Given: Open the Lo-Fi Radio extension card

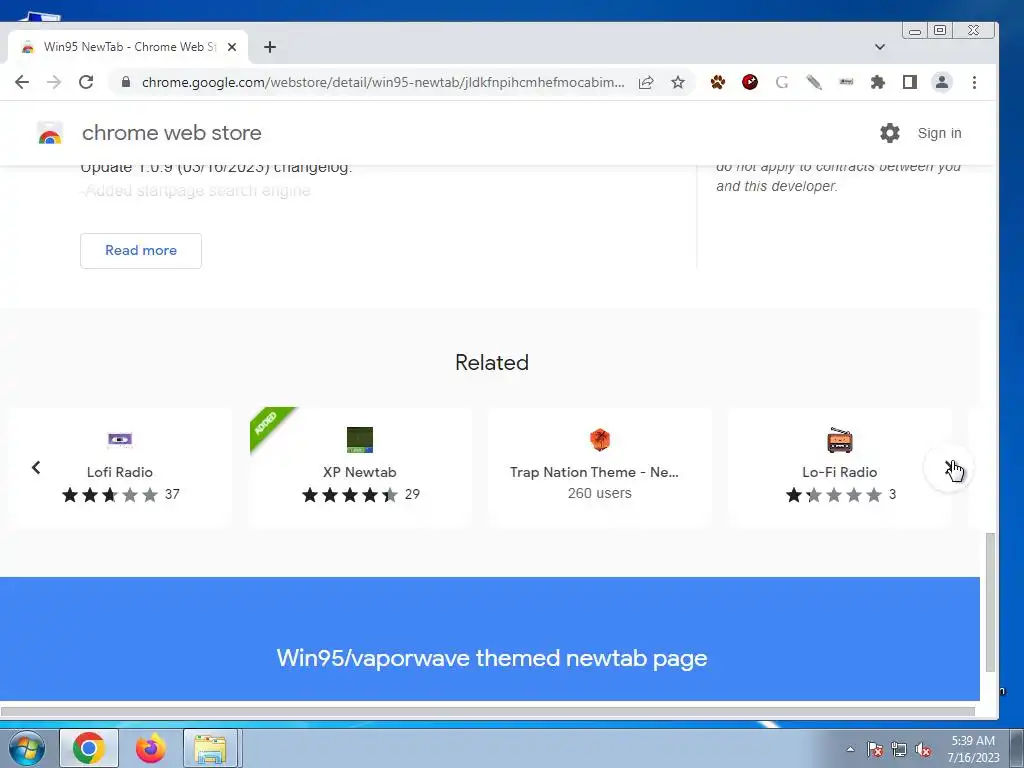Looking at the screenshot, I should click(840, 466).
